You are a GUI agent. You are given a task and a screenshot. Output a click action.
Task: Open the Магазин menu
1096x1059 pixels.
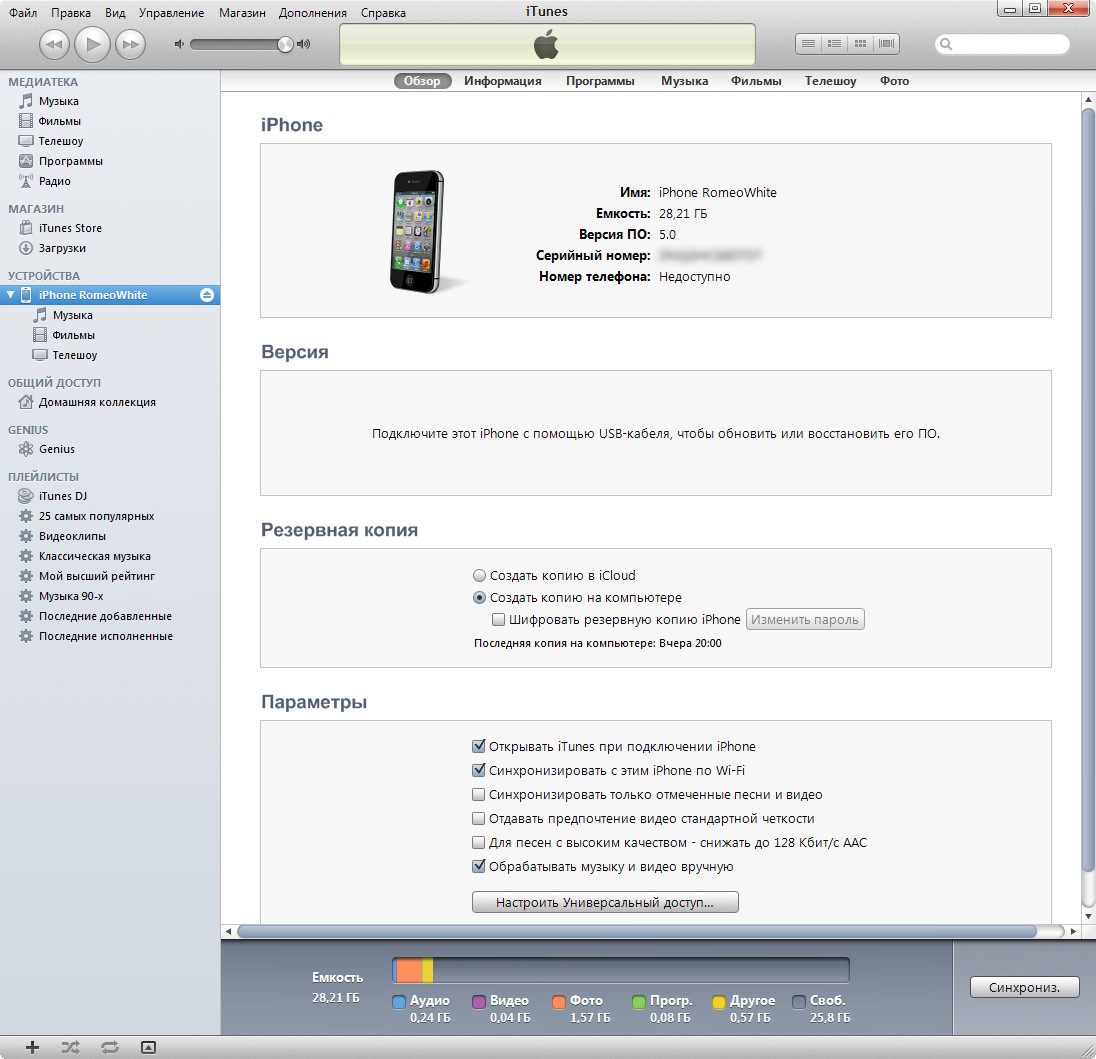242,13
